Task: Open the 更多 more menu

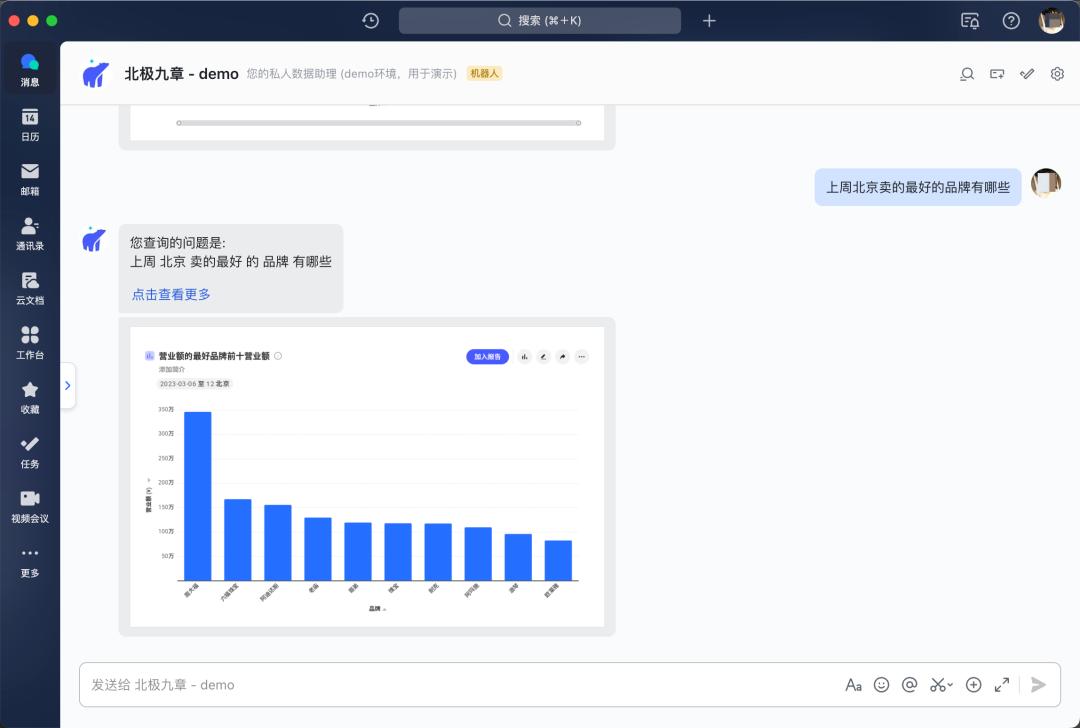Action: (x=30, y=560)
